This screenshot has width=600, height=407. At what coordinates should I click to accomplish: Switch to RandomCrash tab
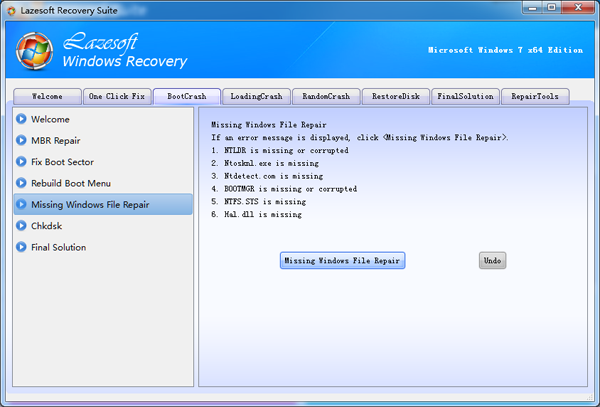click(x=326, y=96)
